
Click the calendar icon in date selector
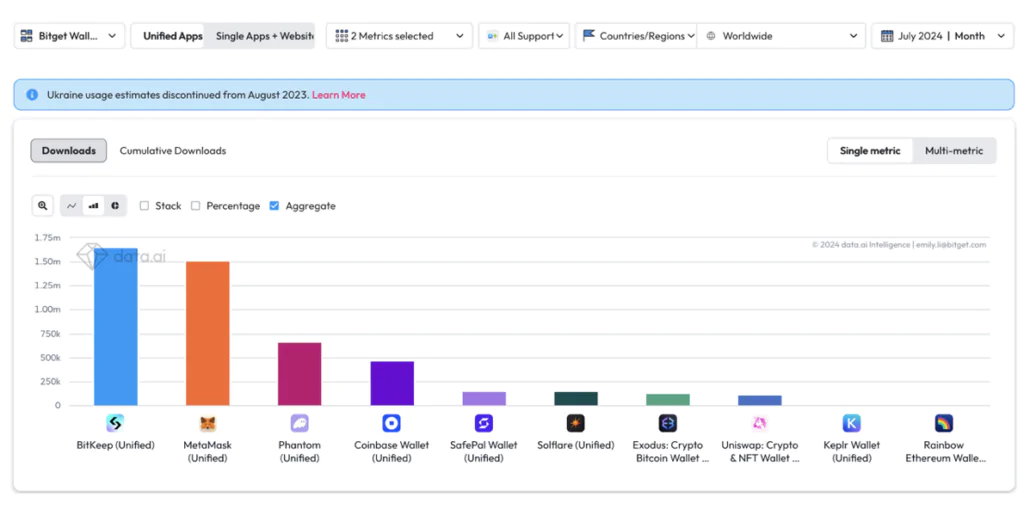pos(886,36)
